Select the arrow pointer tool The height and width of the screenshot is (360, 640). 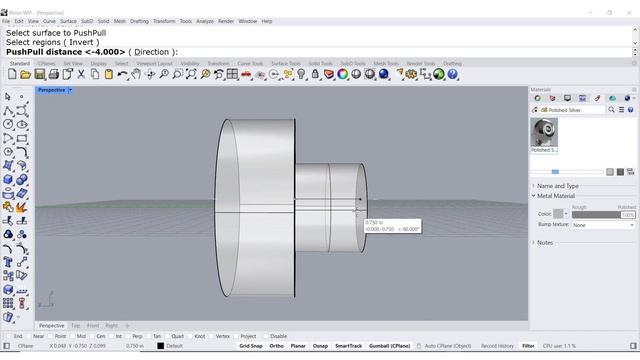[x=8, y=97]
